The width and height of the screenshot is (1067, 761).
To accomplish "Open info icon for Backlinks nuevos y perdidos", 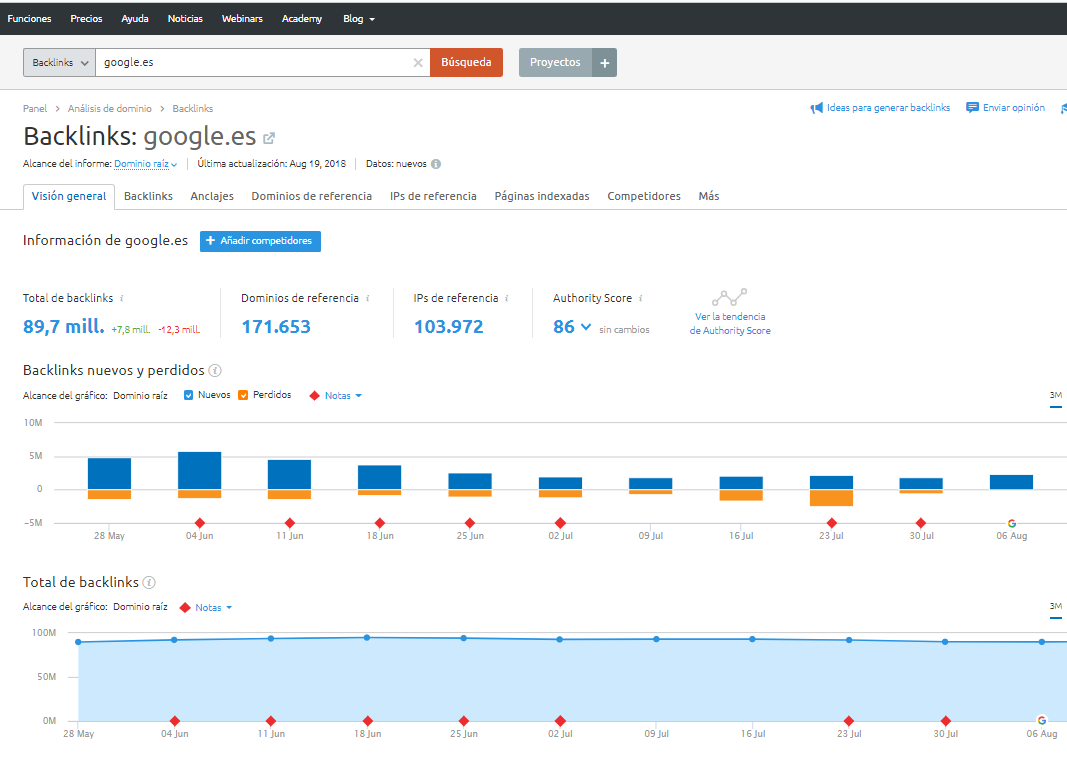I will [x=215, y=370].
